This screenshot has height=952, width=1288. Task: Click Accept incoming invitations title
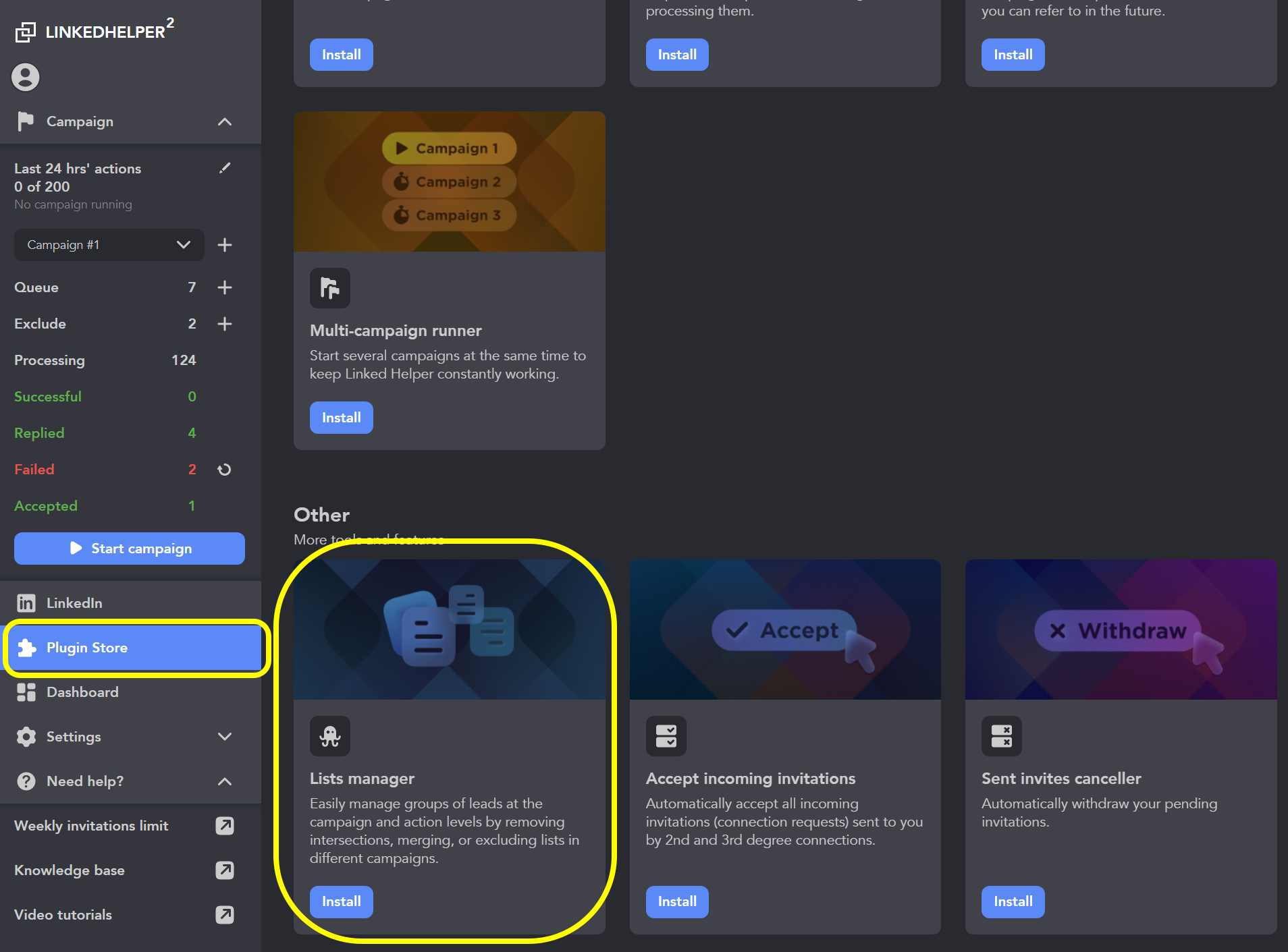point(751,779)
